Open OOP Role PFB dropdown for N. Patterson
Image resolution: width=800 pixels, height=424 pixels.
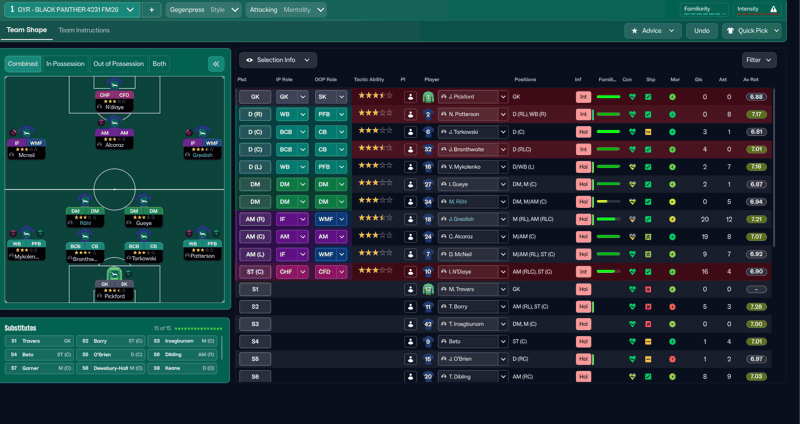tap(341, 114)
